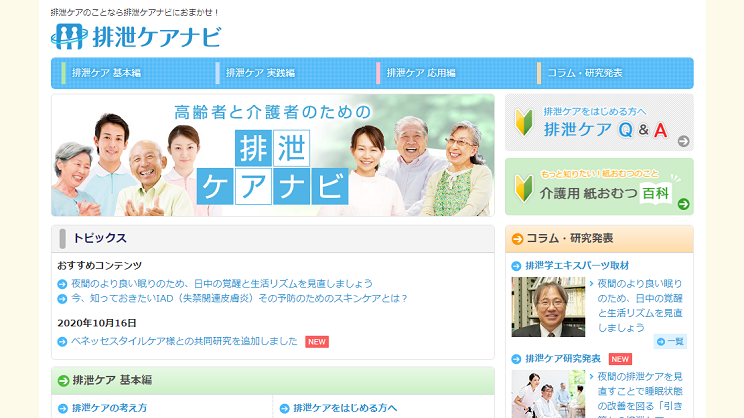Click tagline 排泄ケアのことなら text at top
The height and width of the screenshot is (418, 744).
[x=135, y=13]
